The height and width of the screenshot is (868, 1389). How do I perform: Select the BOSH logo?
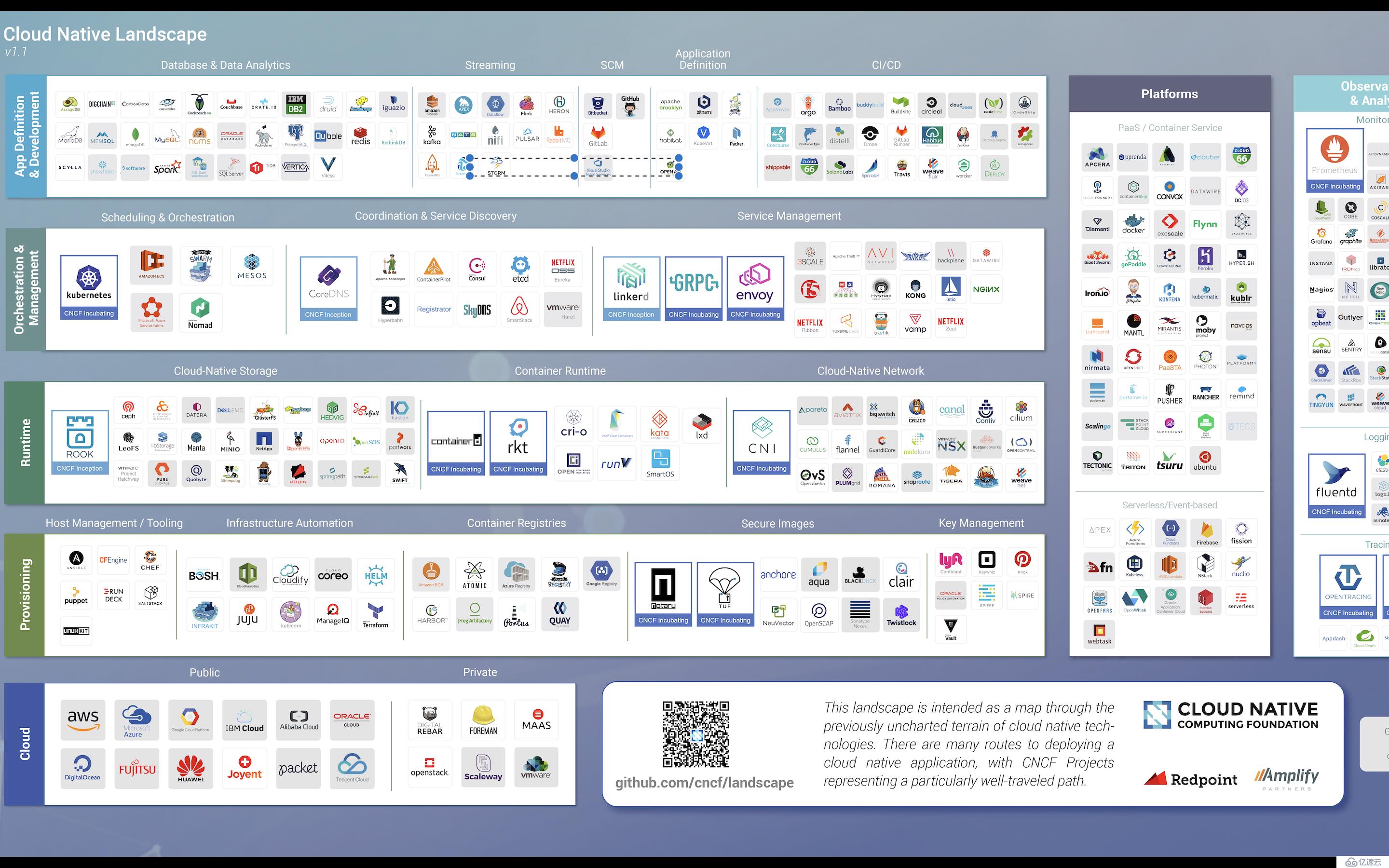[204, 575]
